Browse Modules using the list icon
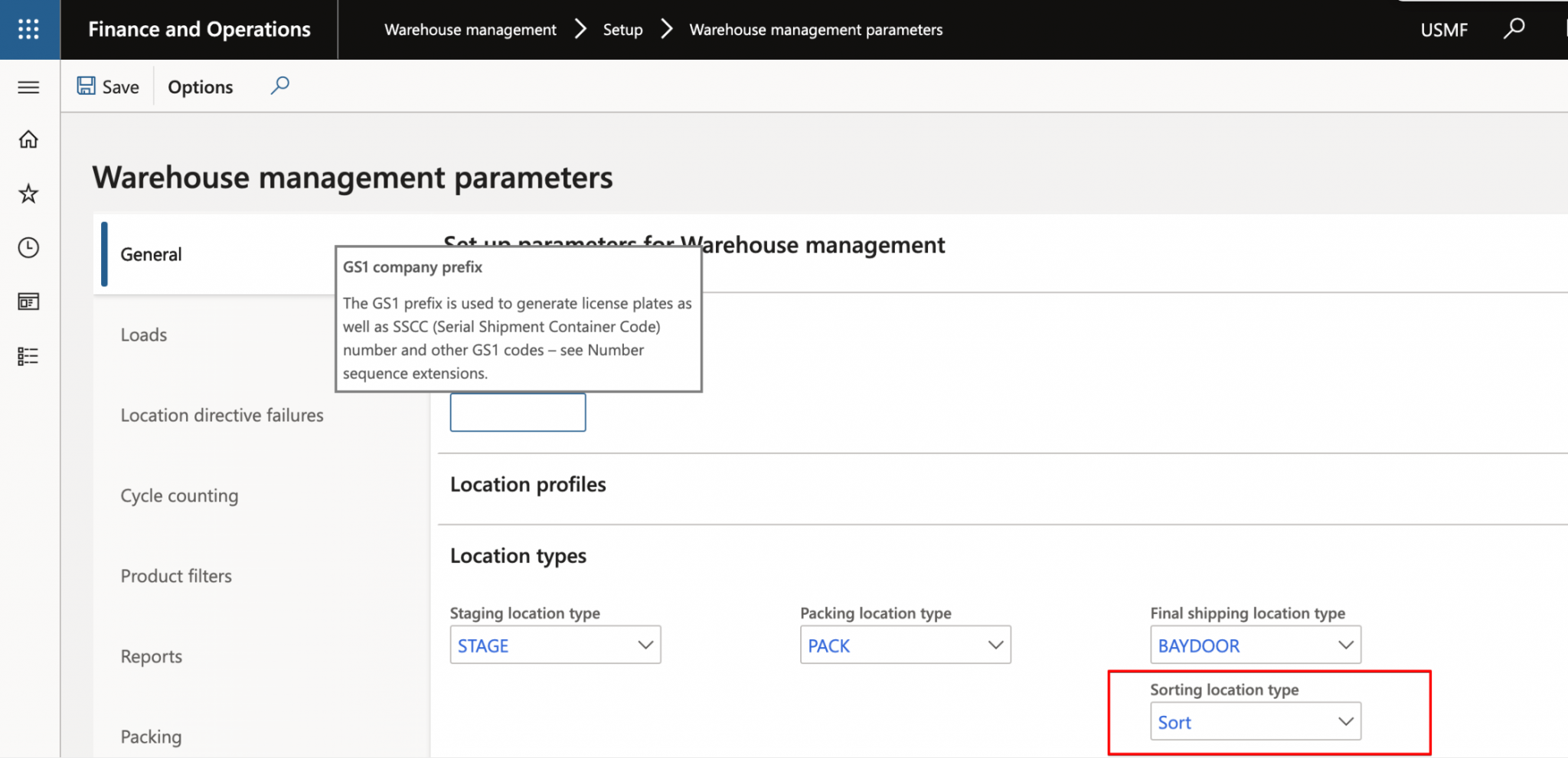 point(28,355)
